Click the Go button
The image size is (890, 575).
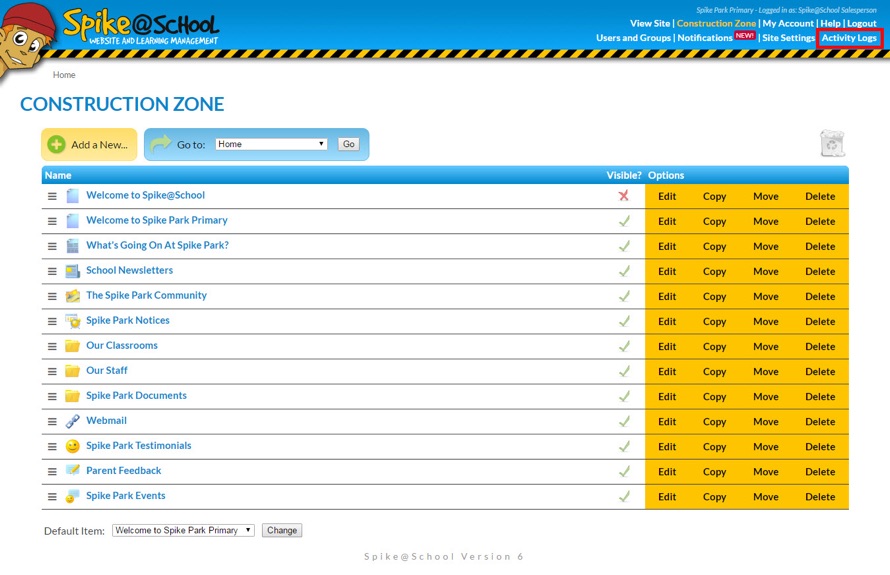pos(349,144)
